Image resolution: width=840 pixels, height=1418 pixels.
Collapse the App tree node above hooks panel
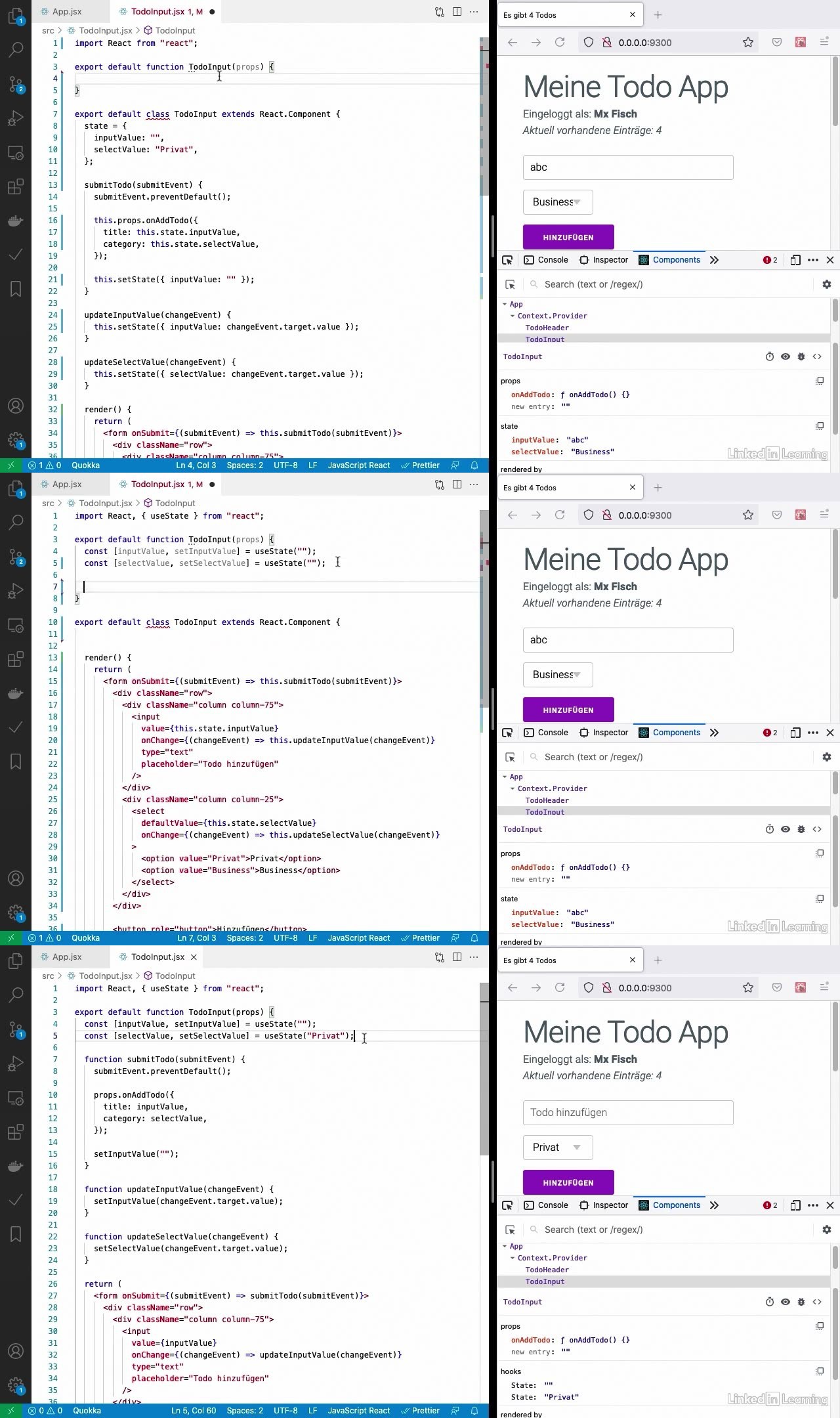coord(505,1246)
